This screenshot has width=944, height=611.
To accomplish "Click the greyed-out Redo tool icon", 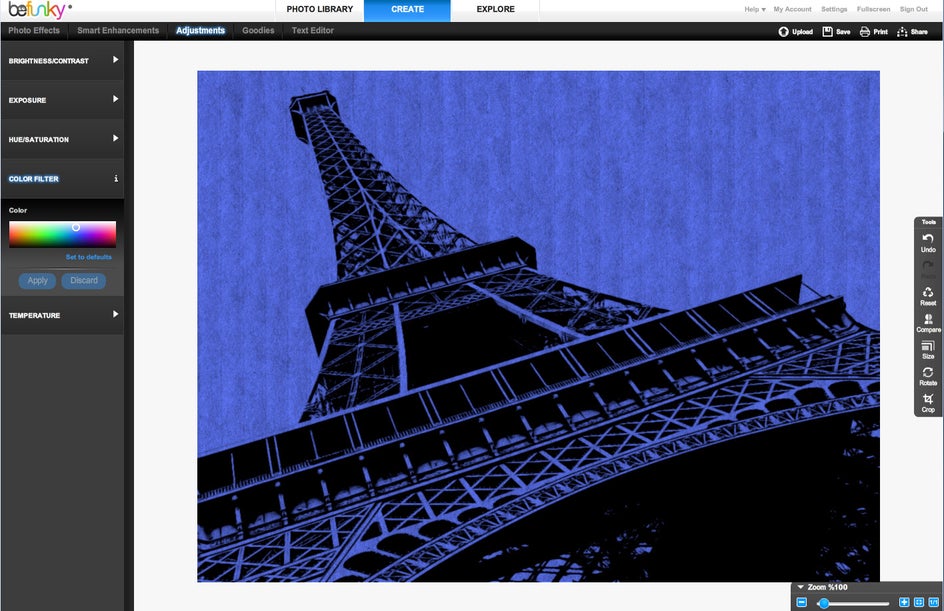I will click(928, 265).
